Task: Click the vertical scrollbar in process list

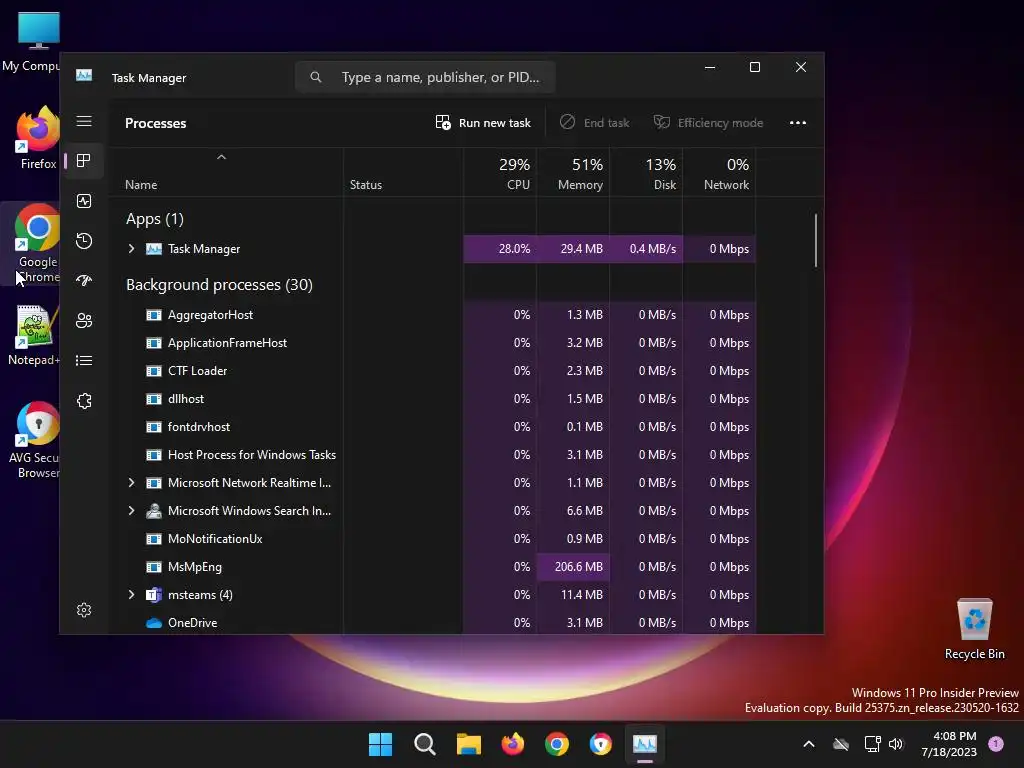Action: pos(816,240)
